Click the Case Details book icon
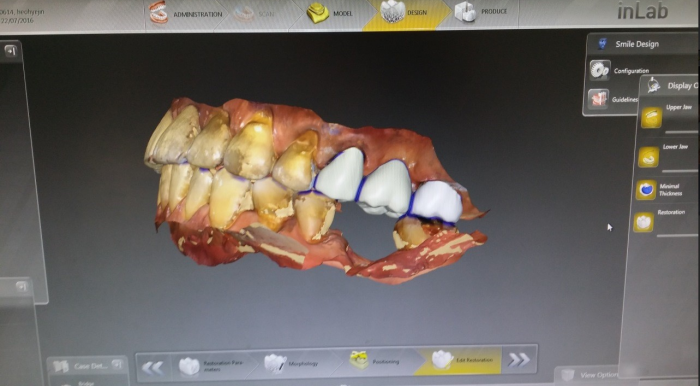This screenshot has height=386, width=700. tap(61, 366)
